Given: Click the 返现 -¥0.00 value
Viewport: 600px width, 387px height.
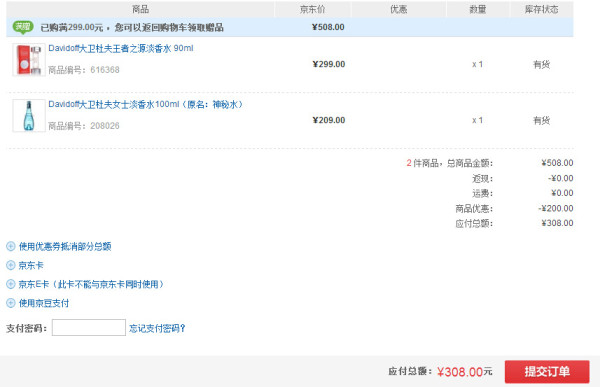Looking at the screenshot, I should tap(561, 178).
